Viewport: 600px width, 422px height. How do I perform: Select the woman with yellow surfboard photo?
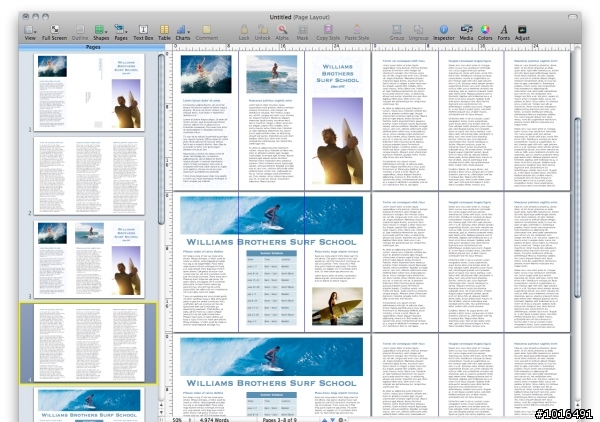(338, 306)
